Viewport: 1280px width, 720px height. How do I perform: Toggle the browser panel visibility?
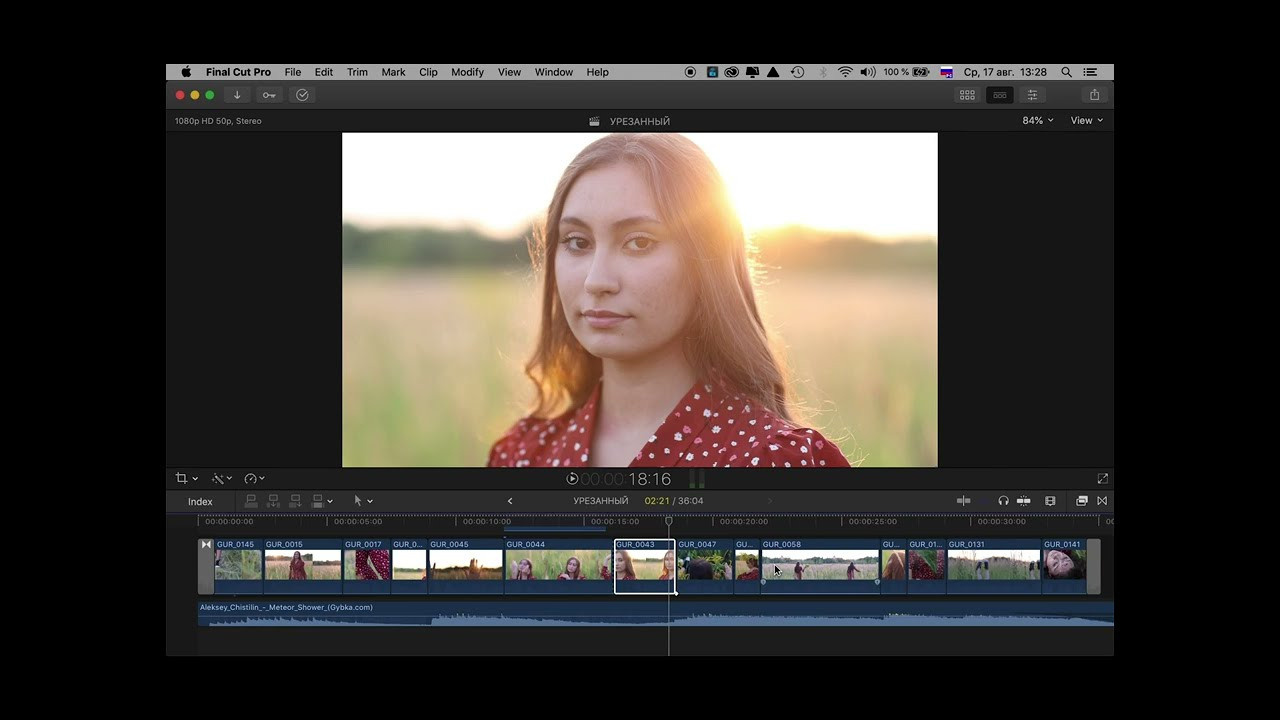tap(967, 95)
